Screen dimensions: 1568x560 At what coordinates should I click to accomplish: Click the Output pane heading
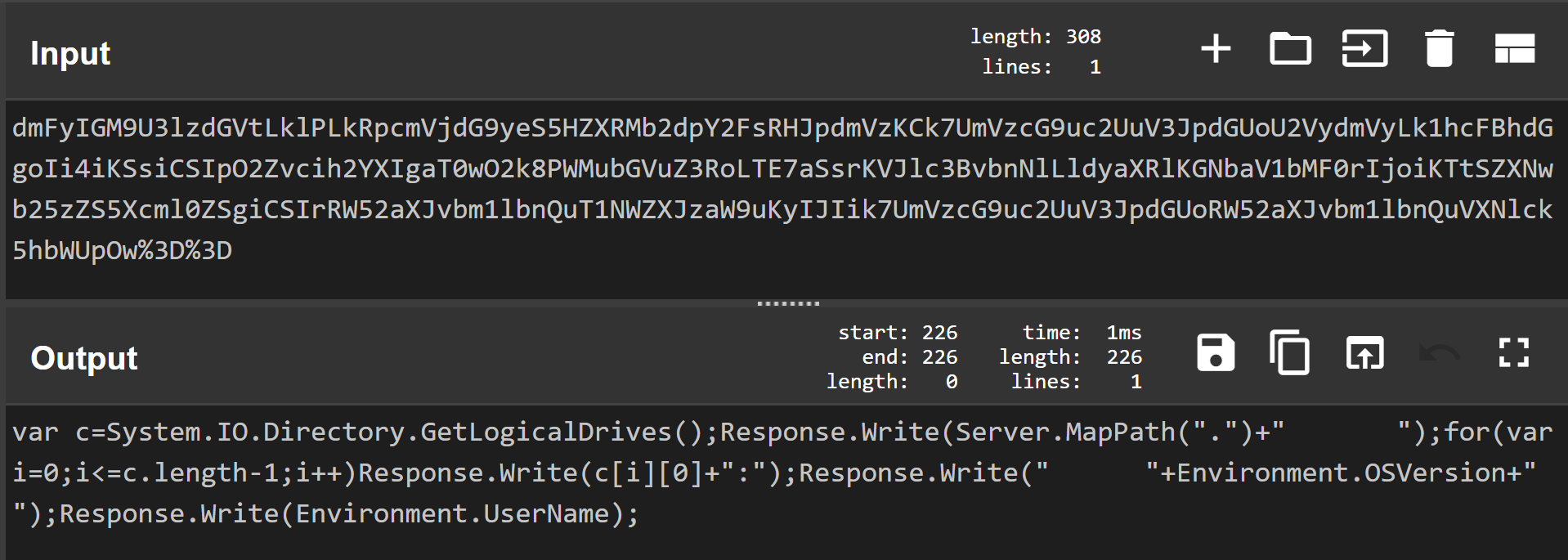[x=84, y=359]
